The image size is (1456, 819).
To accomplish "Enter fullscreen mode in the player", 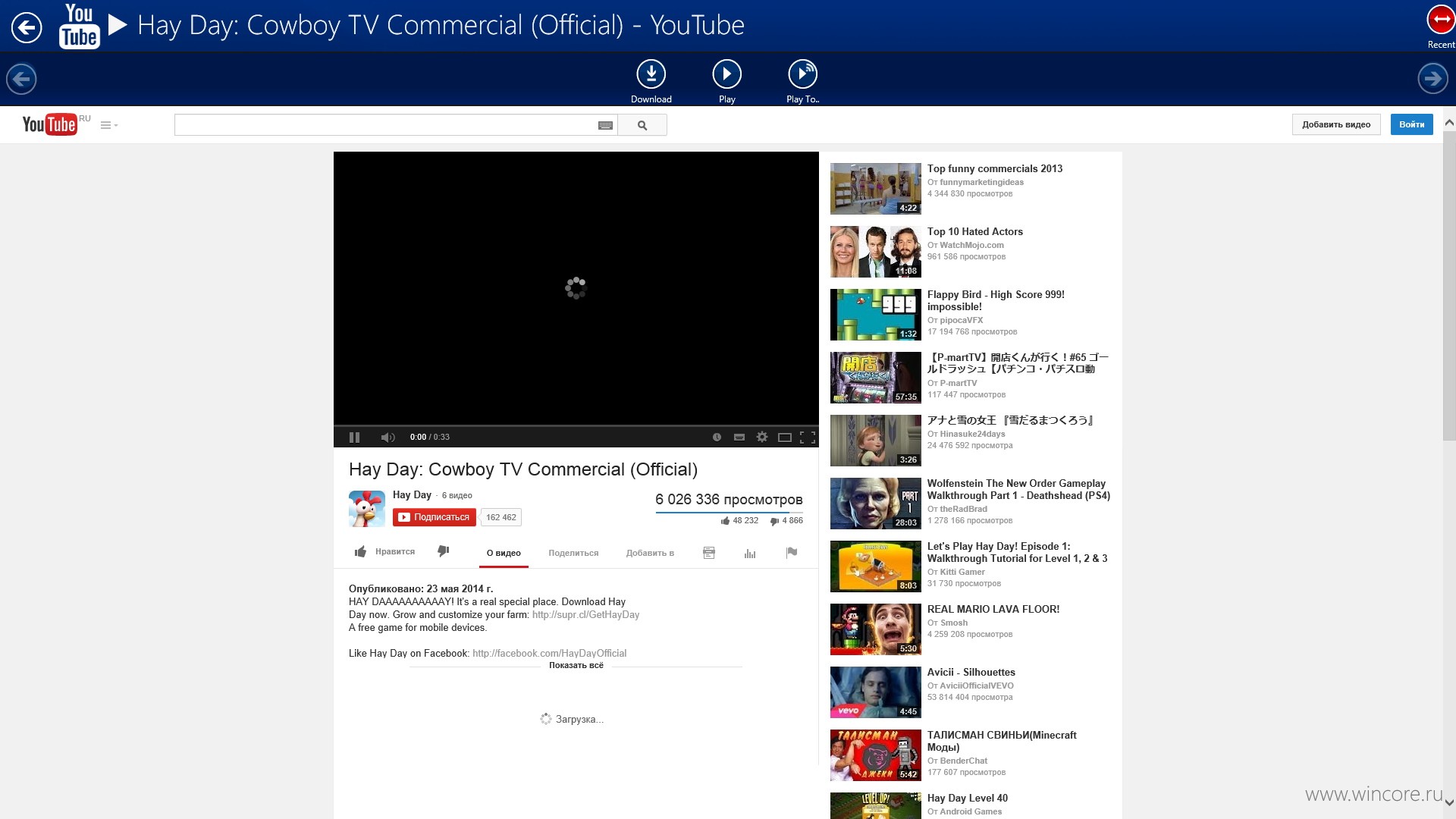I will point(808,438).
